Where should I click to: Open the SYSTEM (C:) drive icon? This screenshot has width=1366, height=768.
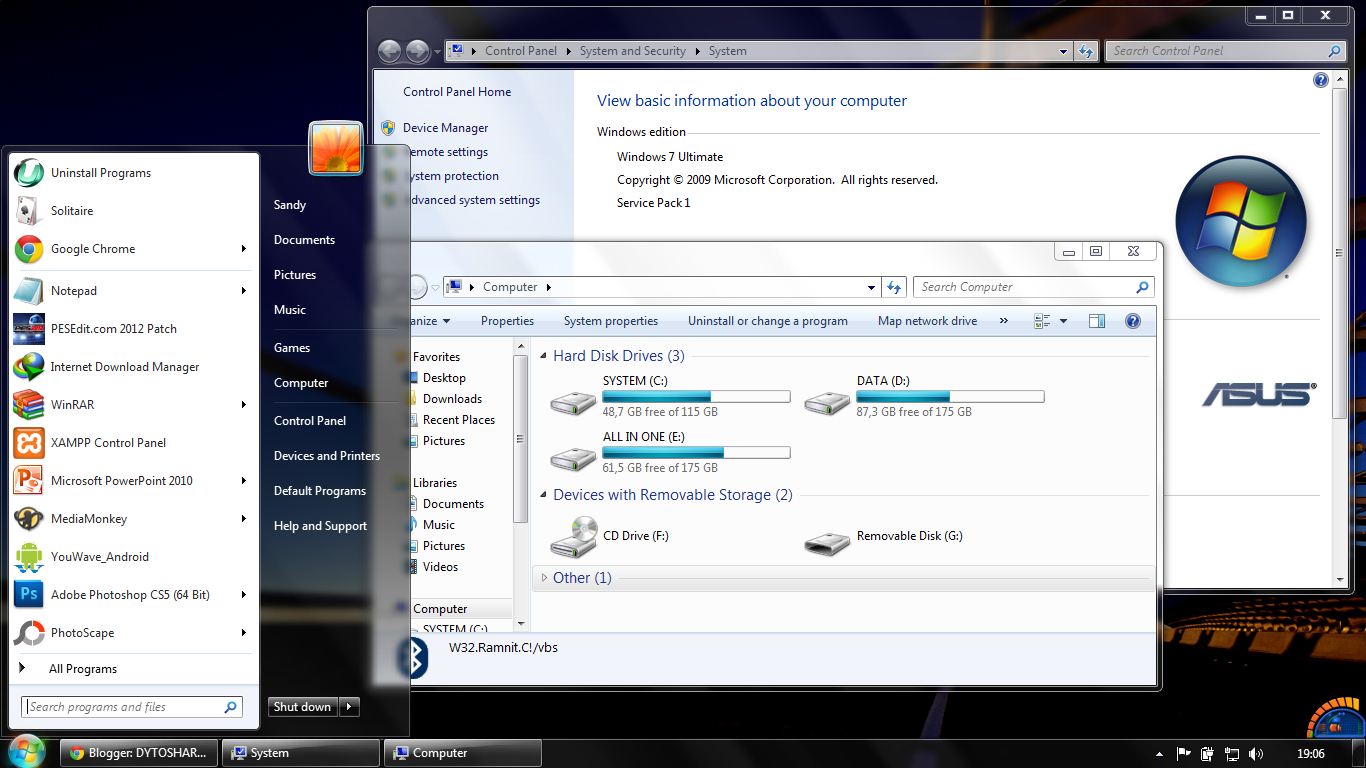[573, 402]
